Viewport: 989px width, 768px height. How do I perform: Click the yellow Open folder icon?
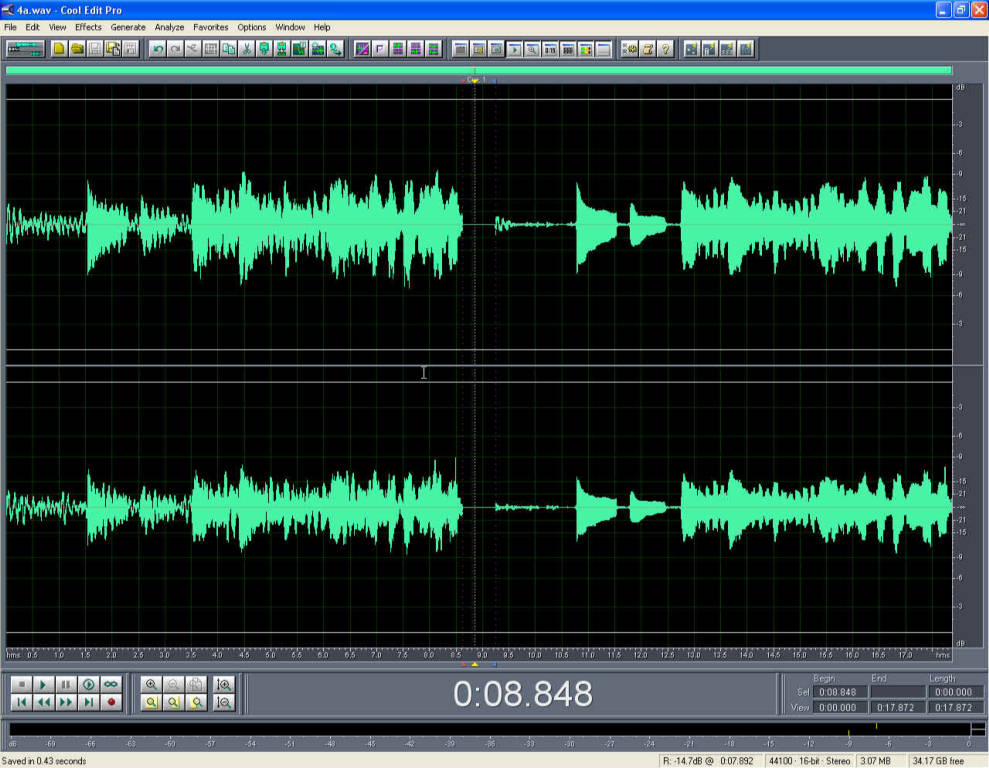77,48
